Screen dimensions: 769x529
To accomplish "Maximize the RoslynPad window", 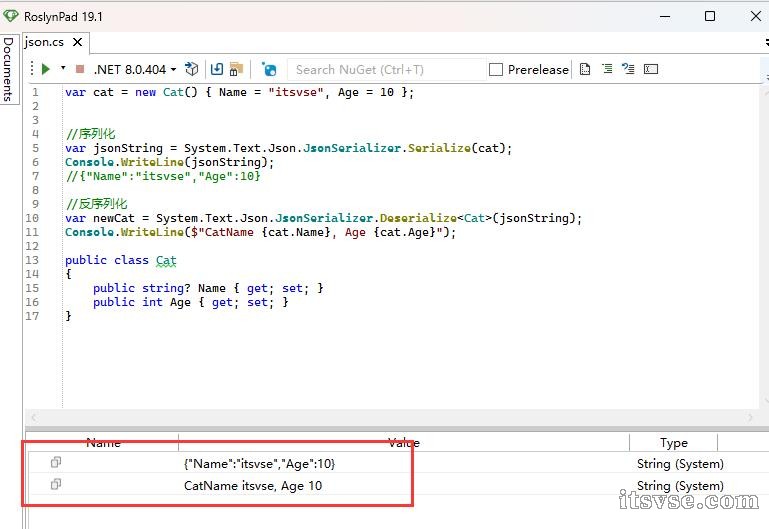I will (x=710, y=16).
